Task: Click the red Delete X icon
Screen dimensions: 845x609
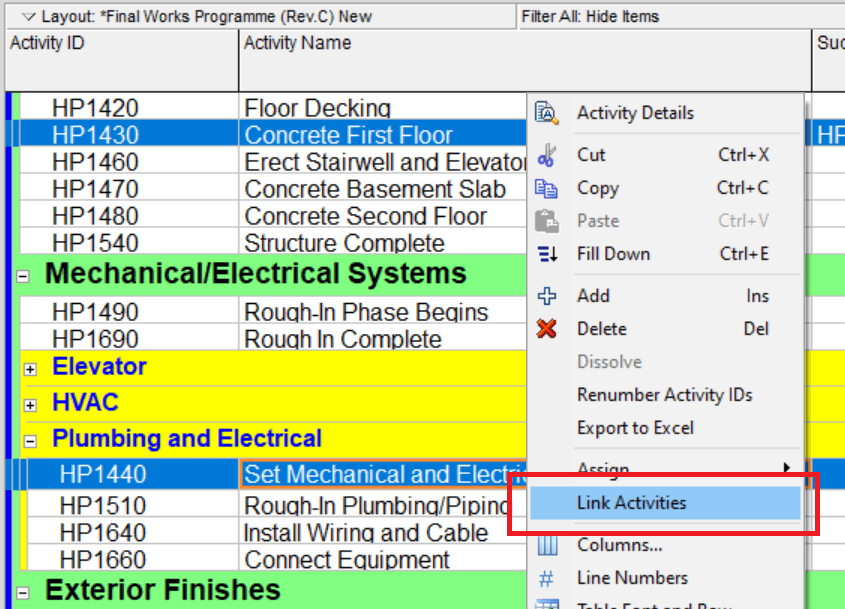Action: [546, 329]
